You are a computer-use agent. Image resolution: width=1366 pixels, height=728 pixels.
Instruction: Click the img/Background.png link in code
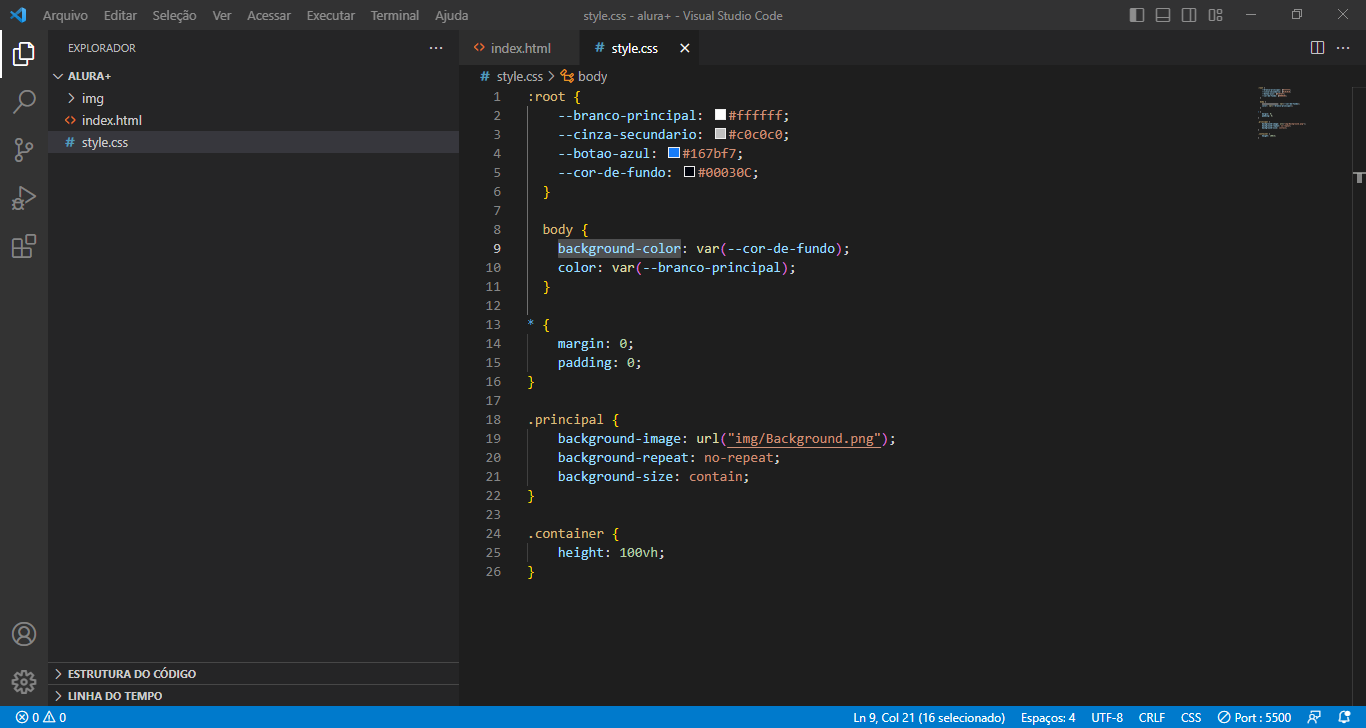point(804,439)
